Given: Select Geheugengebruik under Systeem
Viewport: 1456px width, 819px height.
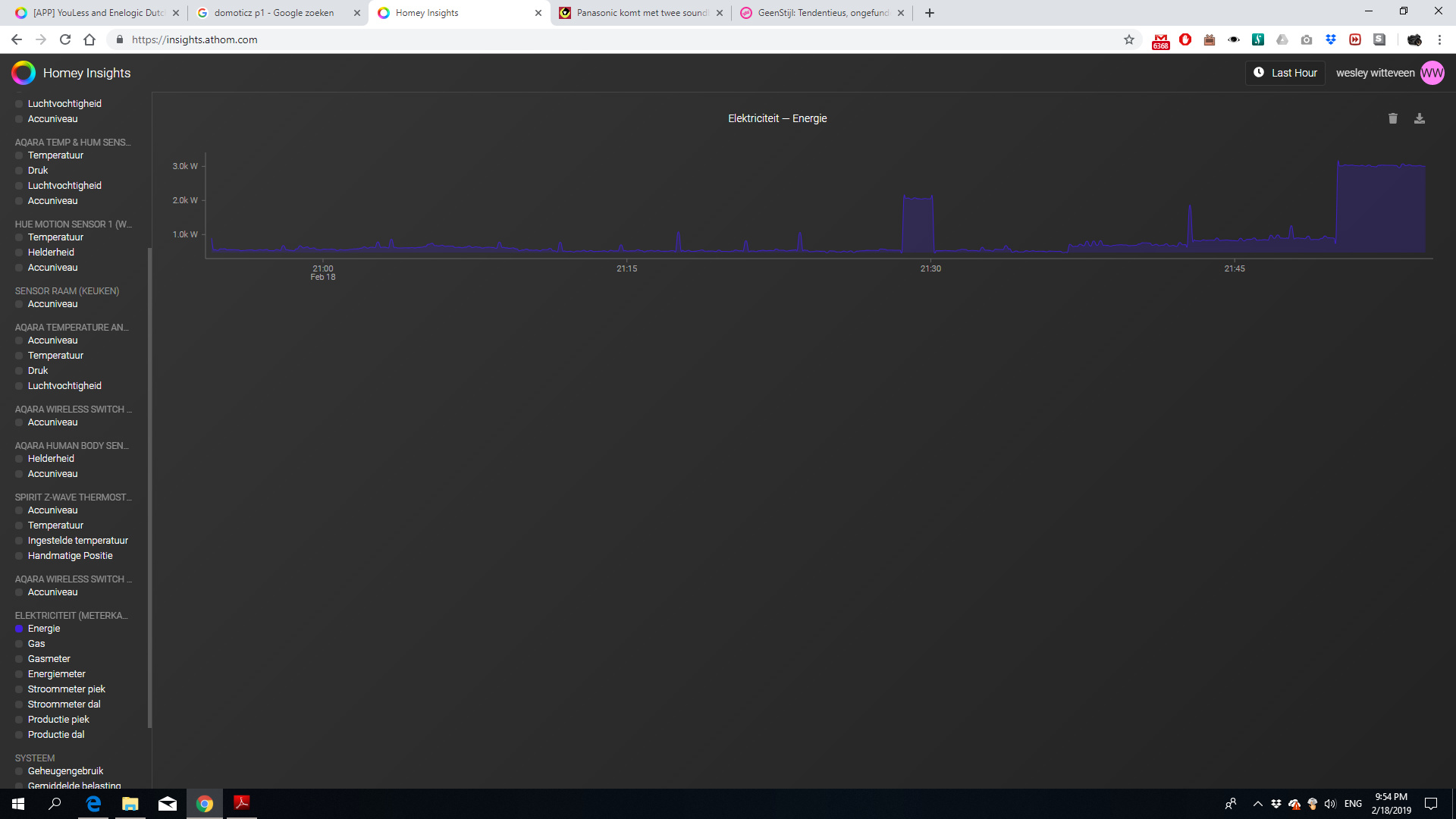Looking at the screenshot, I should click(x=65, y=771).
